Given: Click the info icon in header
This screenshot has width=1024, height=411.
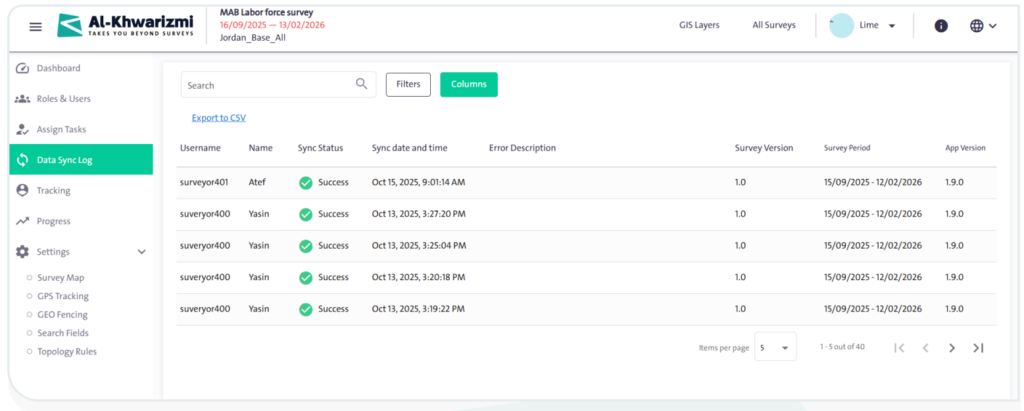Looking at the screenshot, I should coord(940,26).
